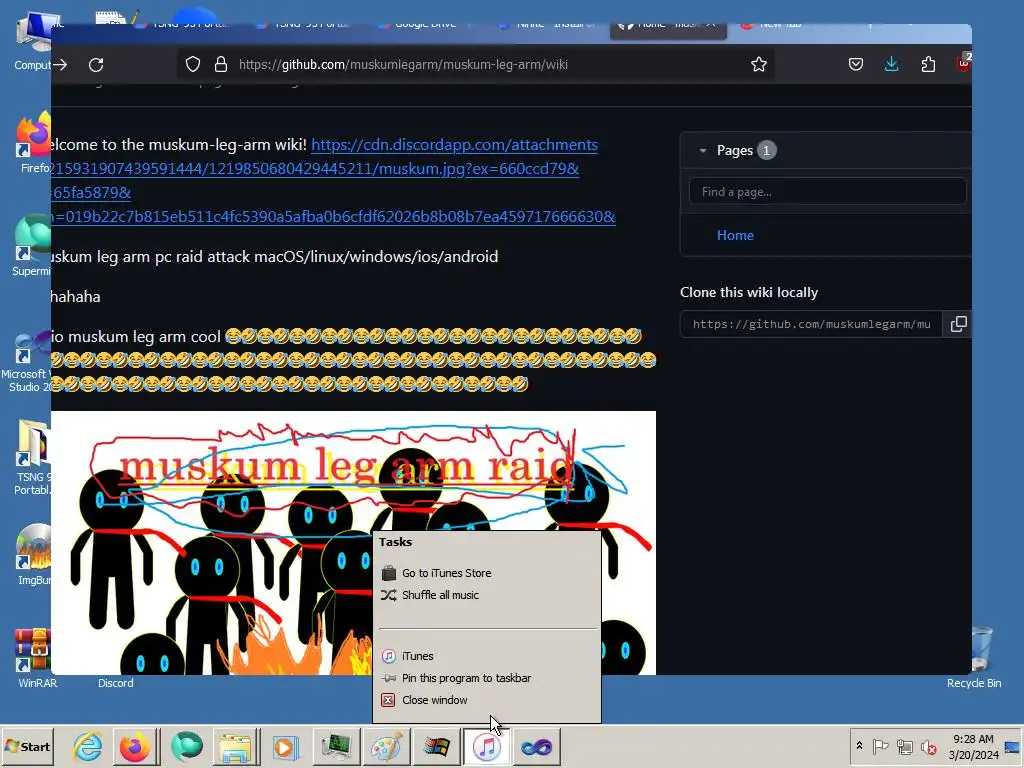Image resolution: width=1024 pixels, height=768 pixels.
Task: Click Show Desktop button at taskbar end
Action: click(x=1014, y=746)
